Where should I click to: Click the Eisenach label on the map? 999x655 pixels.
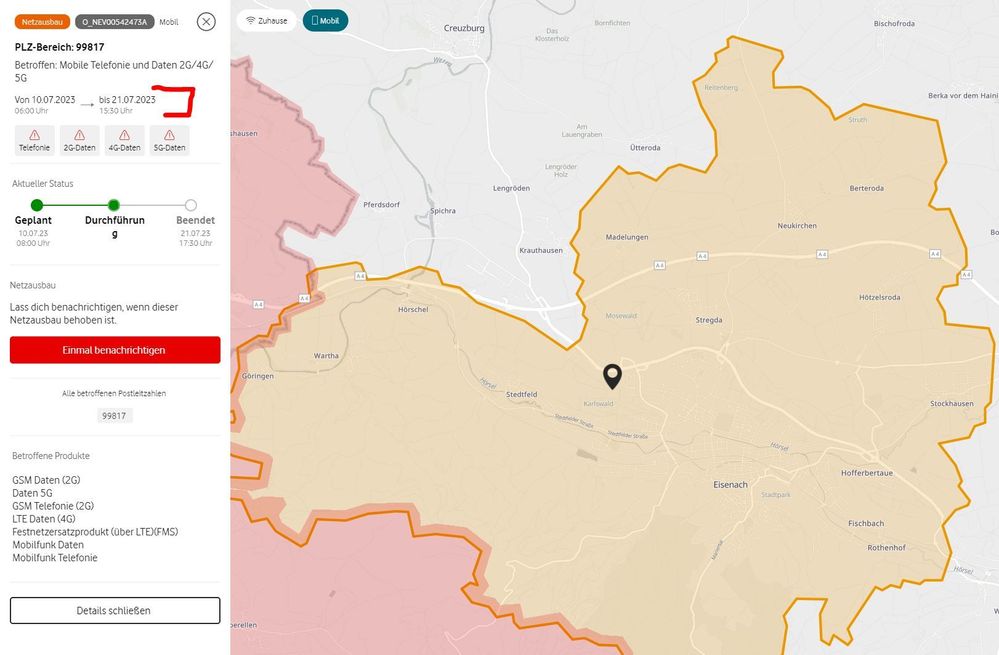click(730, 484)
